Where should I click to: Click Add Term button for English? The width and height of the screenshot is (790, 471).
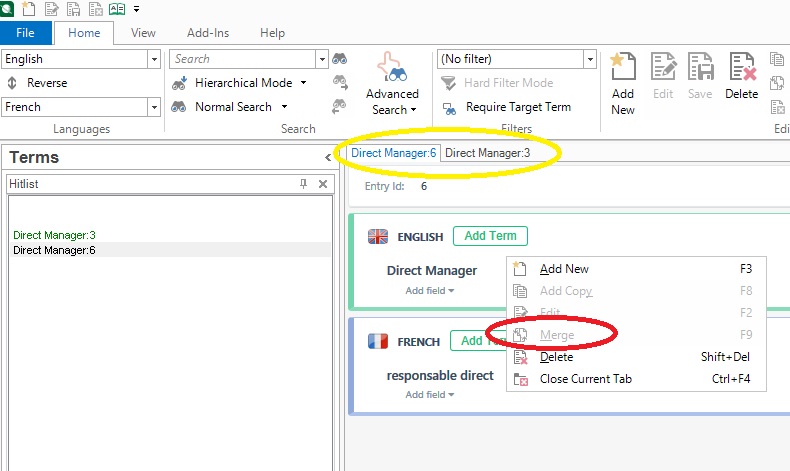click(490, 236)
